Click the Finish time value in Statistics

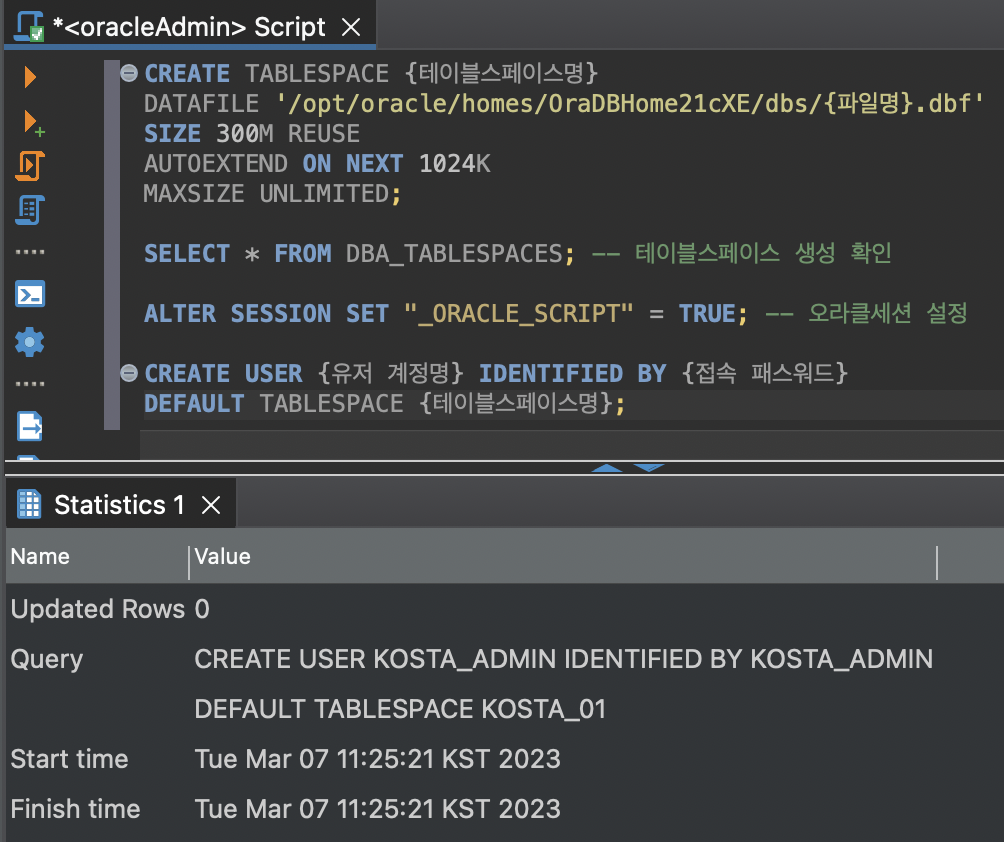pos(378,809)
